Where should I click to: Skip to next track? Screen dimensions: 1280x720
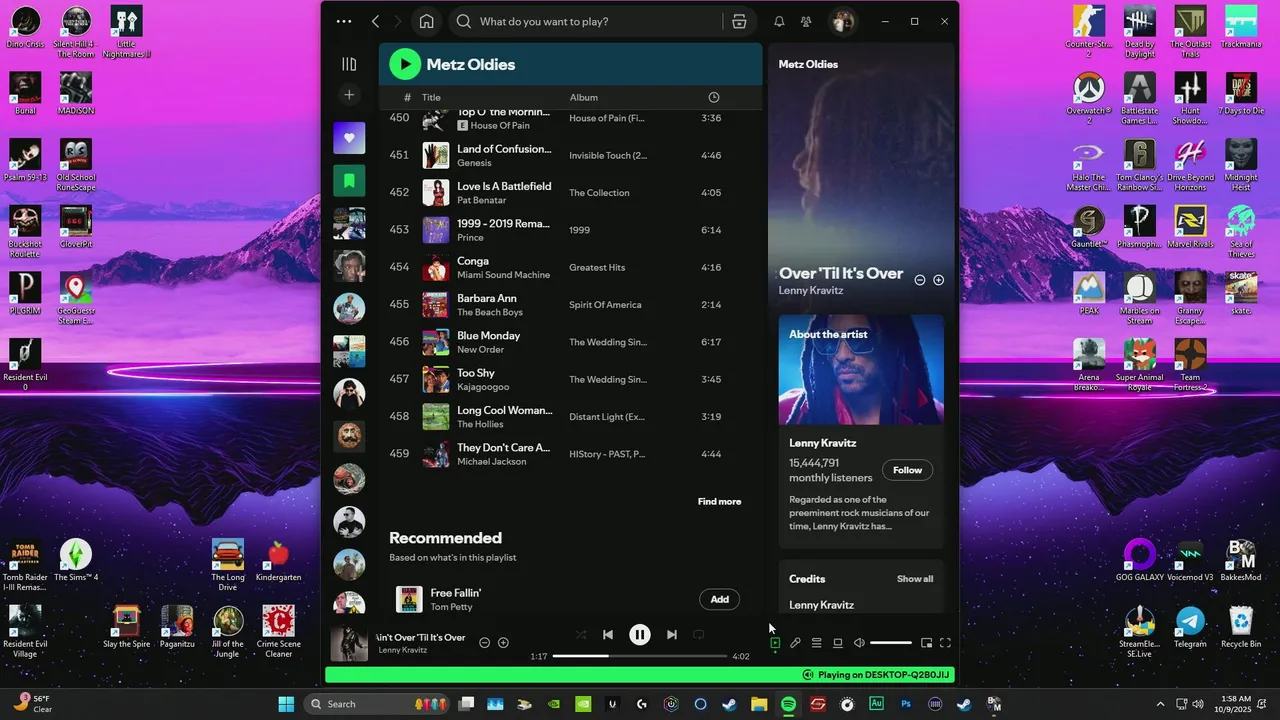(671, 635)
